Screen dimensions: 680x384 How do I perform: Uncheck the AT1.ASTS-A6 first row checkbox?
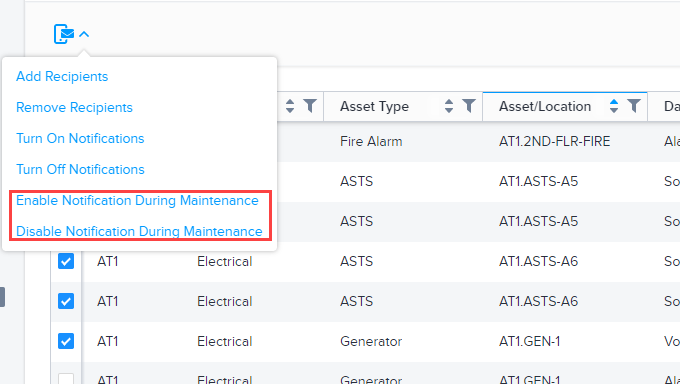point(66,261)
